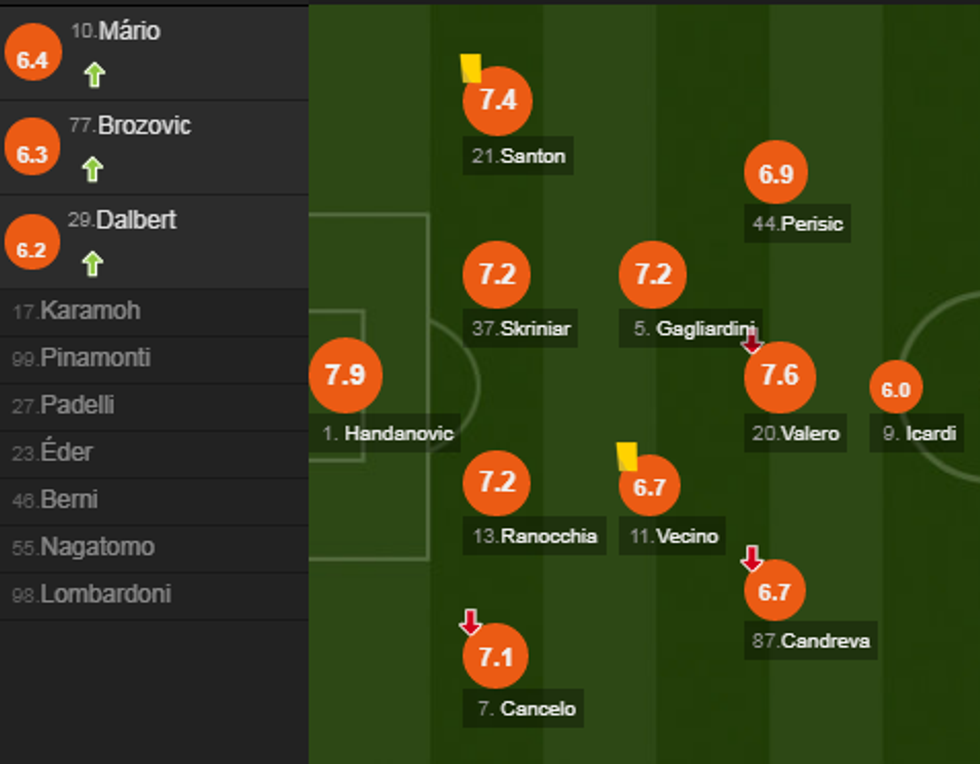This screenshot has width=980, height=764.
Task: Click the red substitution arrow on Cancelo
Action: click(470, 622)
